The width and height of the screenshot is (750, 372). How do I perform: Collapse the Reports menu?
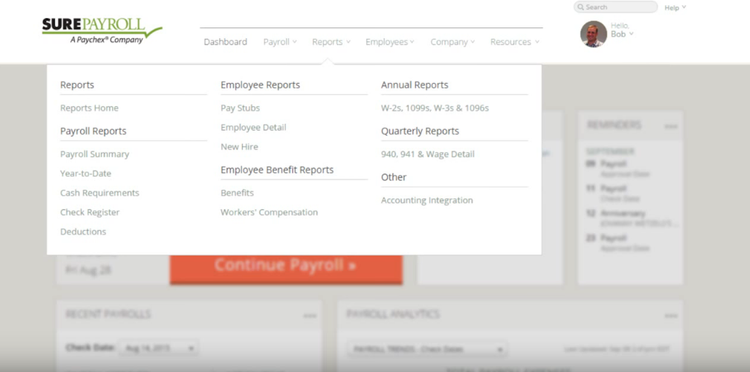[331, 42]
